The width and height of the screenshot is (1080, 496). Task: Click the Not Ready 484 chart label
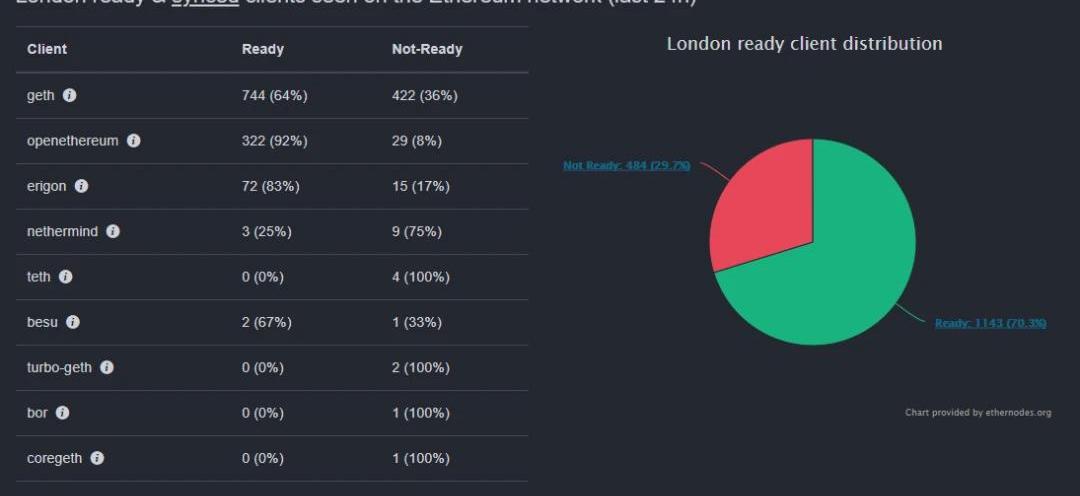tap(627, 165)
